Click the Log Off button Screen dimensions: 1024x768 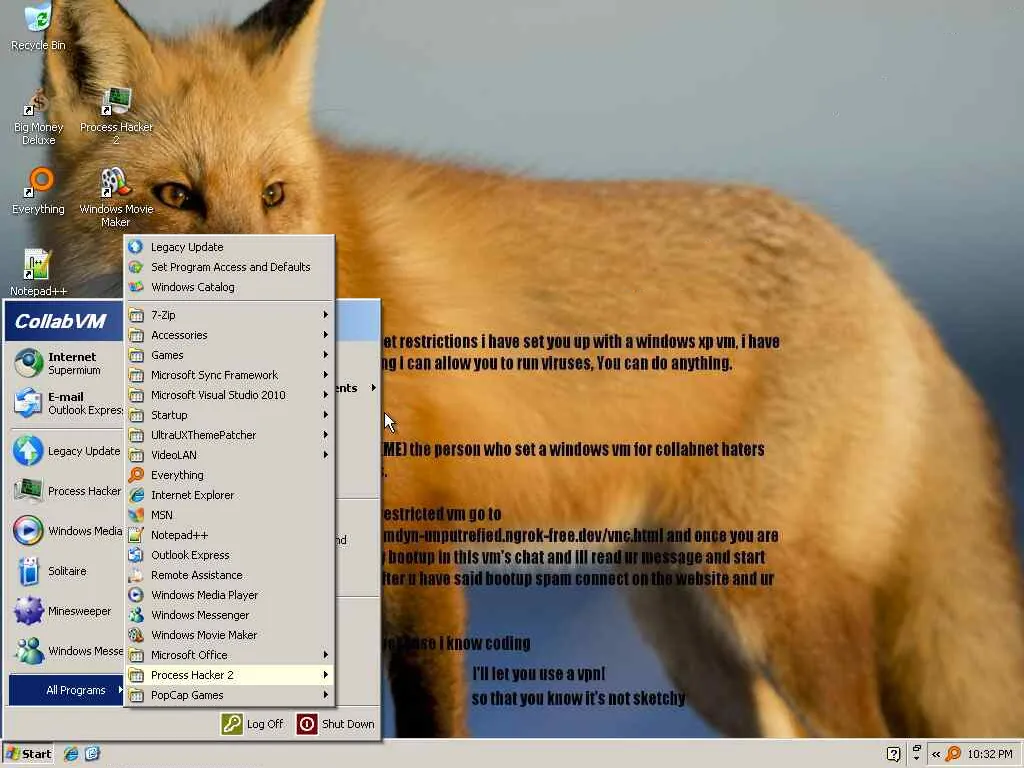(253, 724)
